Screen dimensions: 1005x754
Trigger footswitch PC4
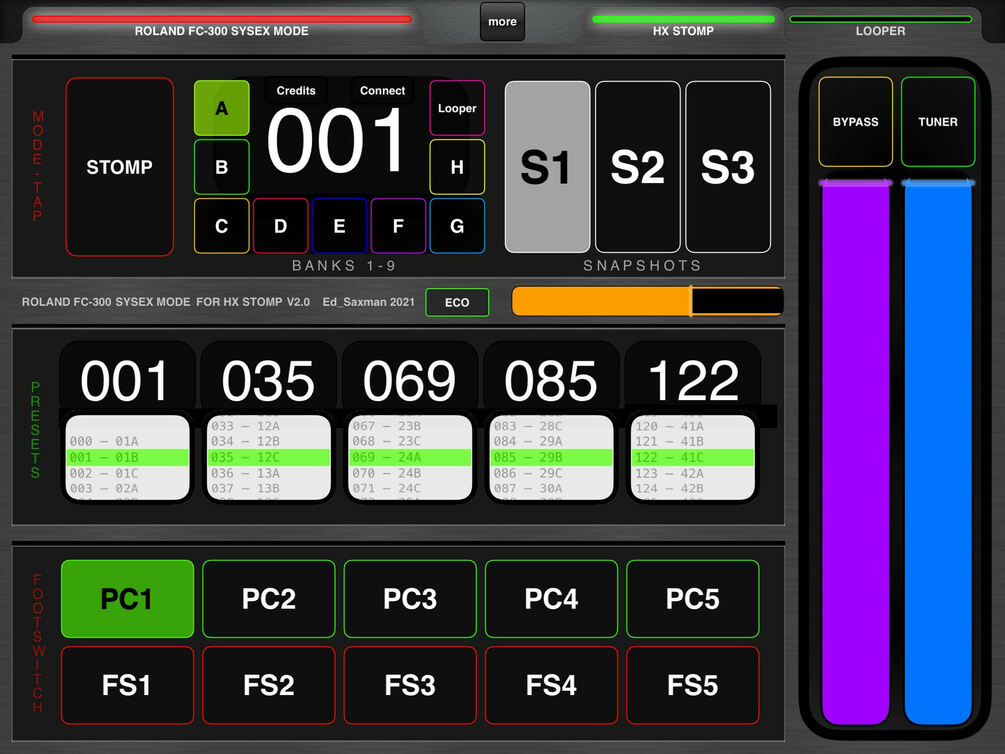pyautogui.click(x=551, y=599)
